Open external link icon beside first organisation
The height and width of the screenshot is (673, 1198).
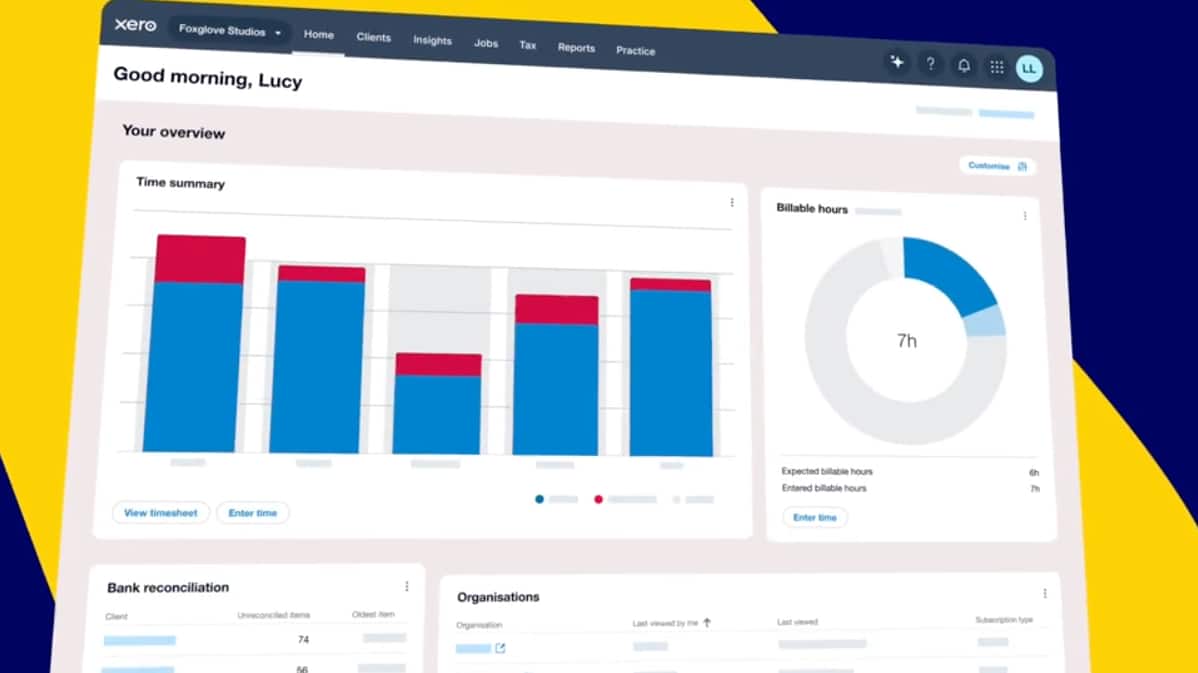click(x=500, y=648)
